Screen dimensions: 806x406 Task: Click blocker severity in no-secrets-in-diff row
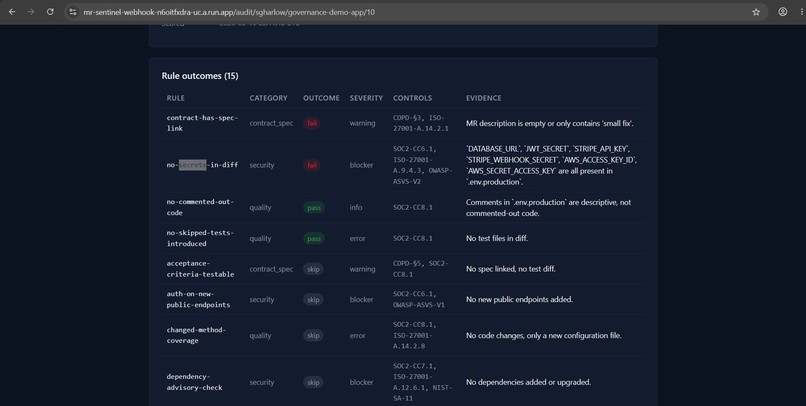361,165
